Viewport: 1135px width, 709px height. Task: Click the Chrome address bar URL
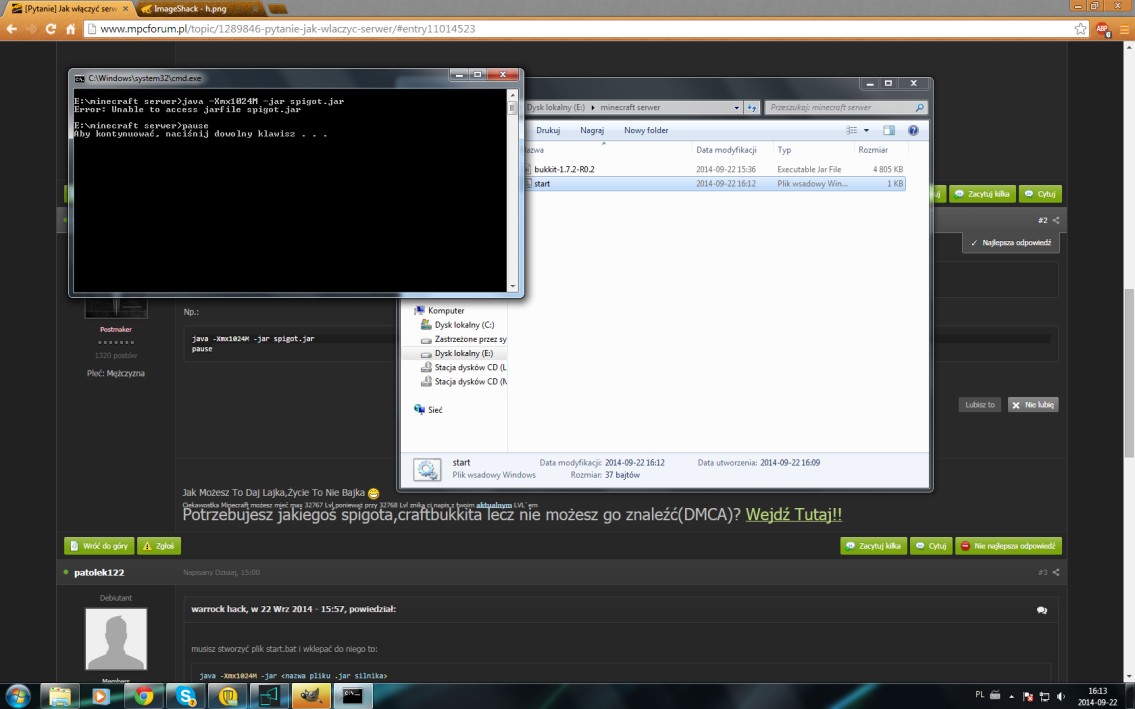(x=287, y=29)
